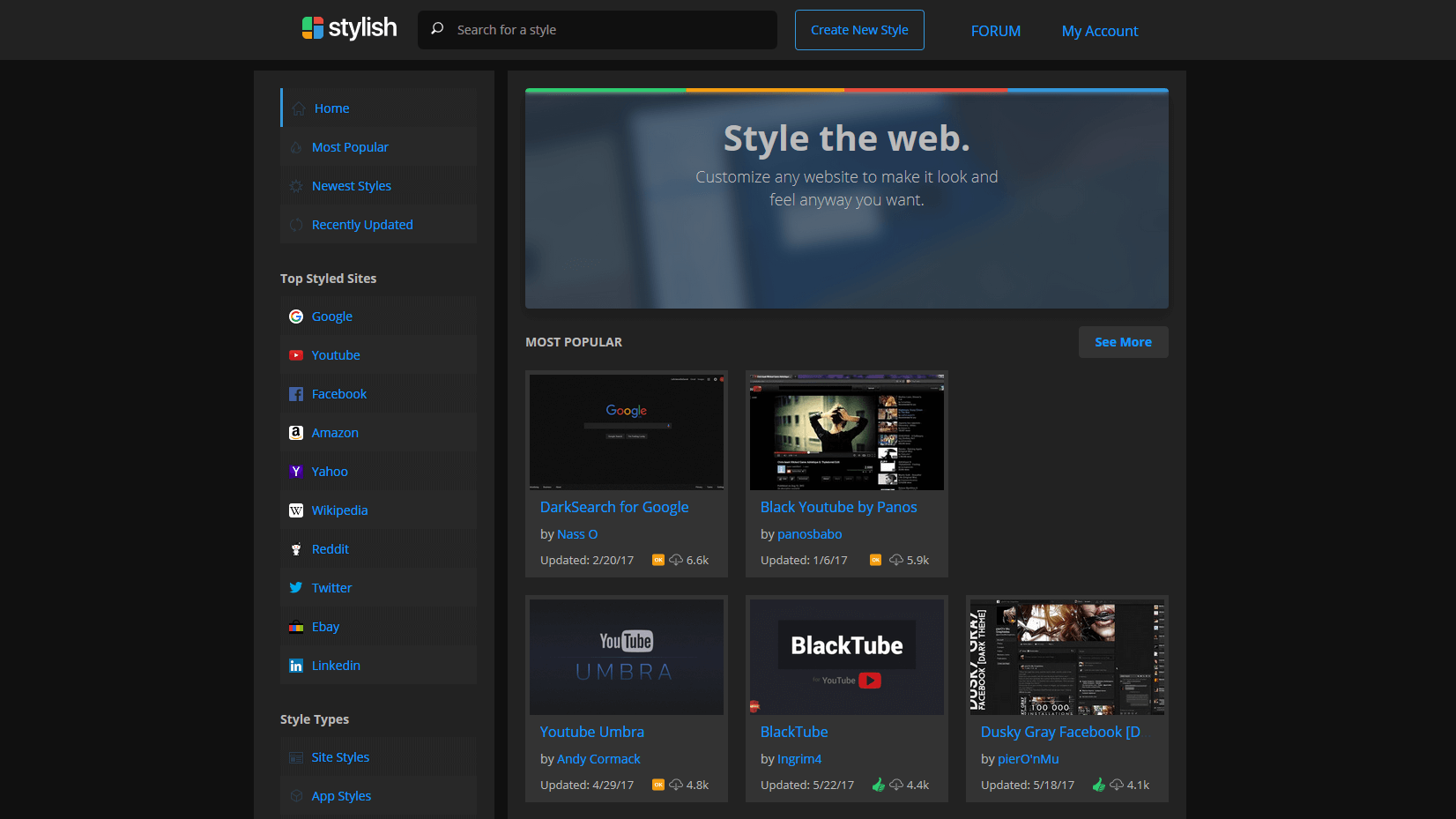
Task: Open Youtube Umbra title link
Action: tap(592, 732)
